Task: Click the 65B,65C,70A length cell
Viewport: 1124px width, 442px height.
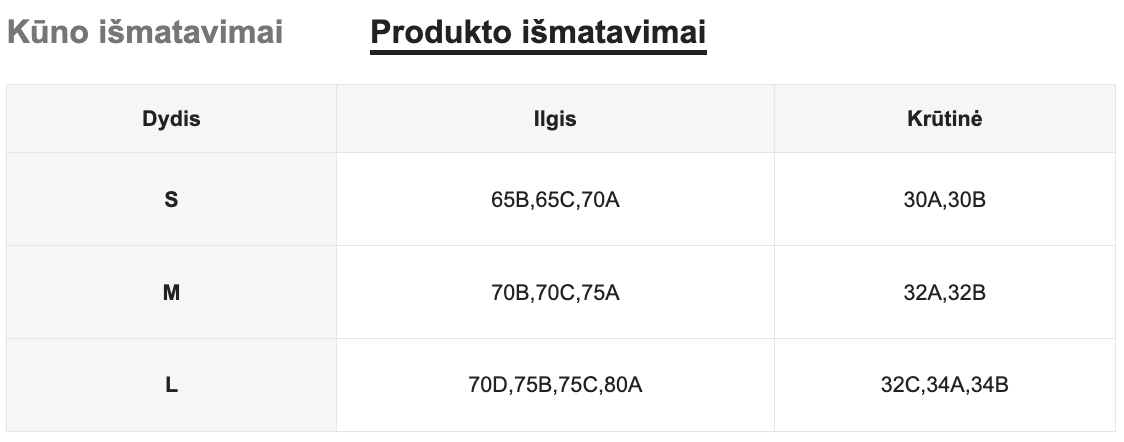Action: coord(555,200)
